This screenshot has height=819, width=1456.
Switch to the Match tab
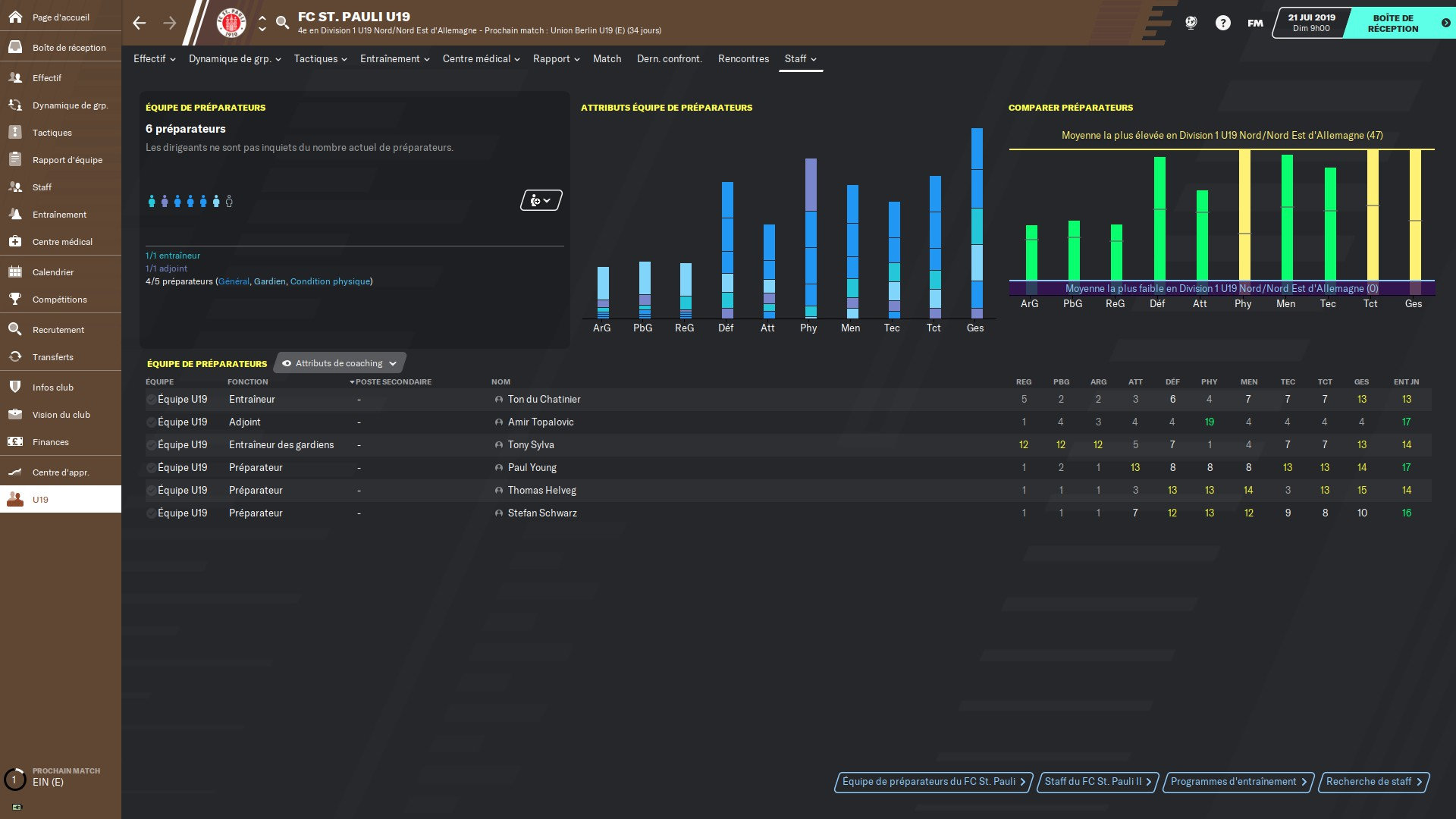[607, 58]
